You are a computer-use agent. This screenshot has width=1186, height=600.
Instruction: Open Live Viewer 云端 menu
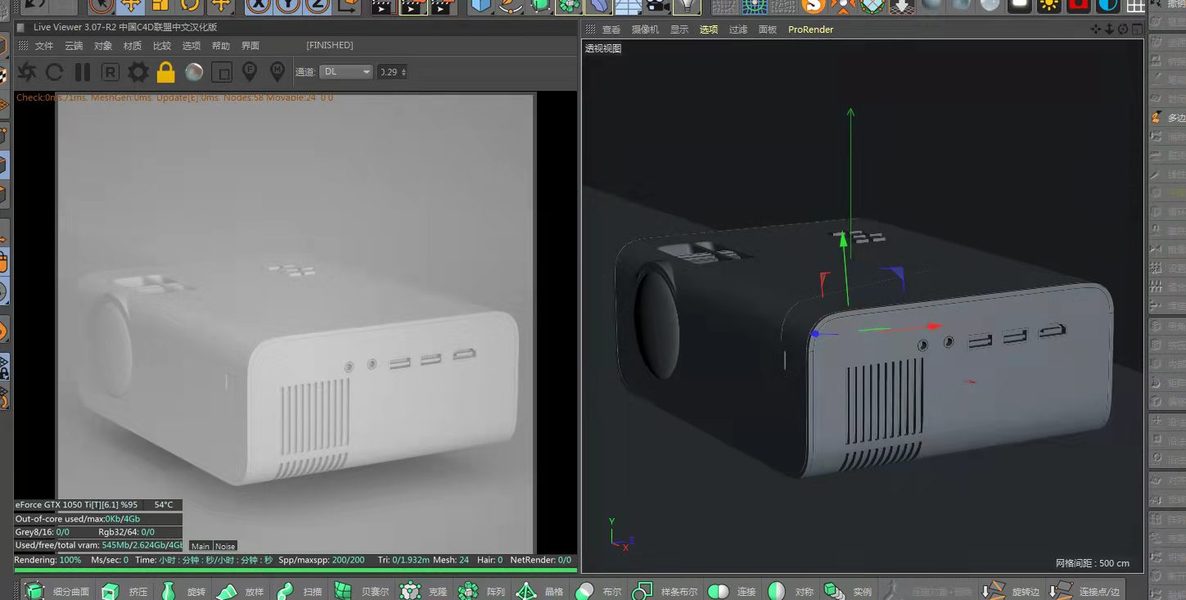point(73,46)
